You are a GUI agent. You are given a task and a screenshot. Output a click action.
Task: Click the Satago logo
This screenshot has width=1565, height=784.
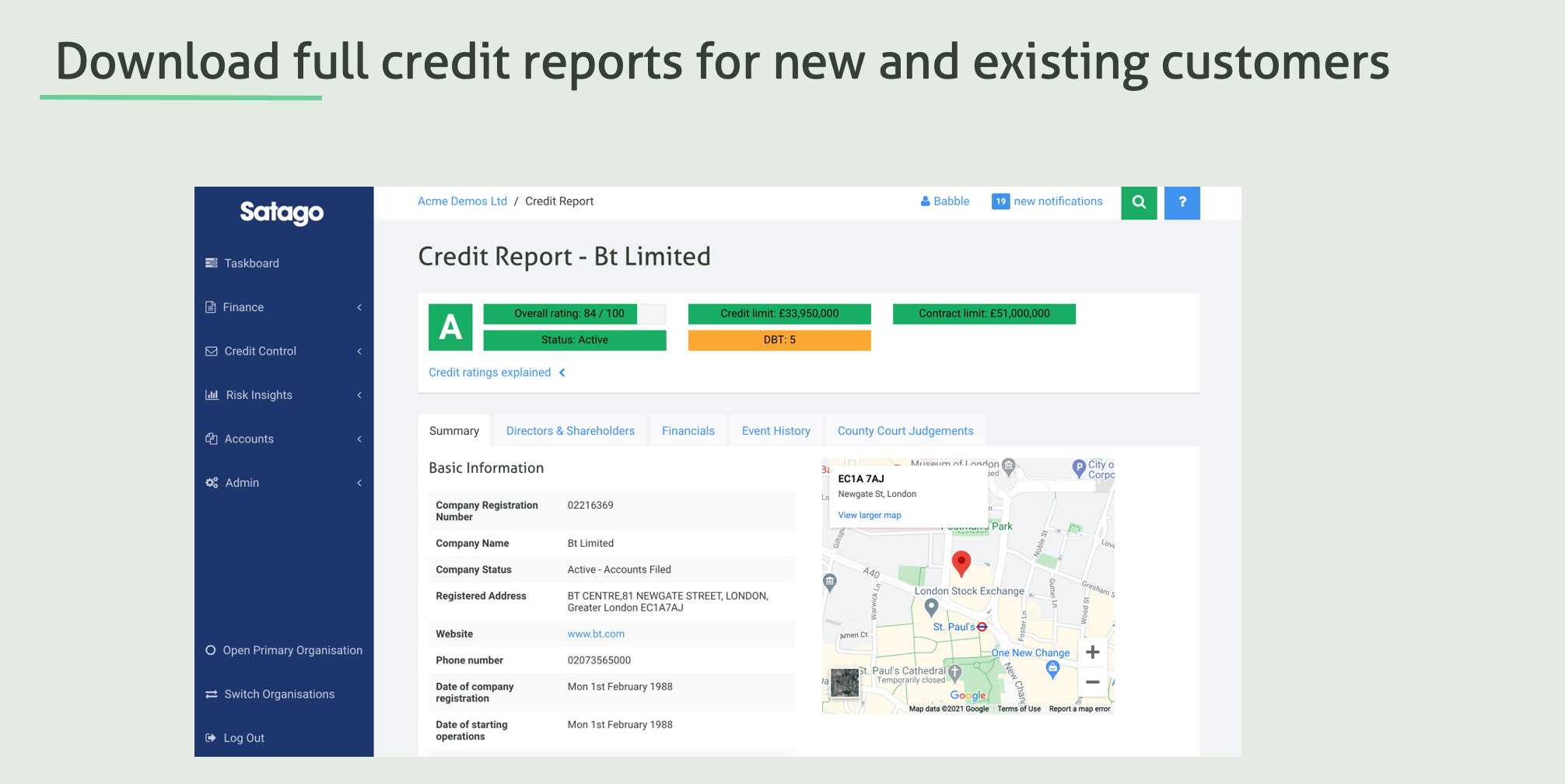point(282,212)
